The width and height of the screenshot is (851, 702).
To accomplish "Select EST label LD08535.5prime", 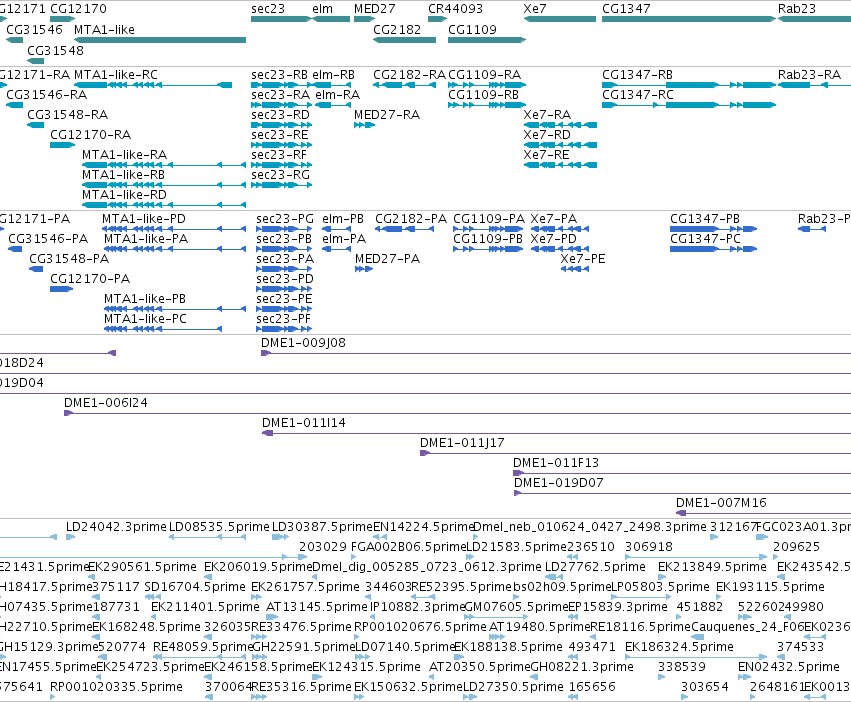I will point(219,527).
